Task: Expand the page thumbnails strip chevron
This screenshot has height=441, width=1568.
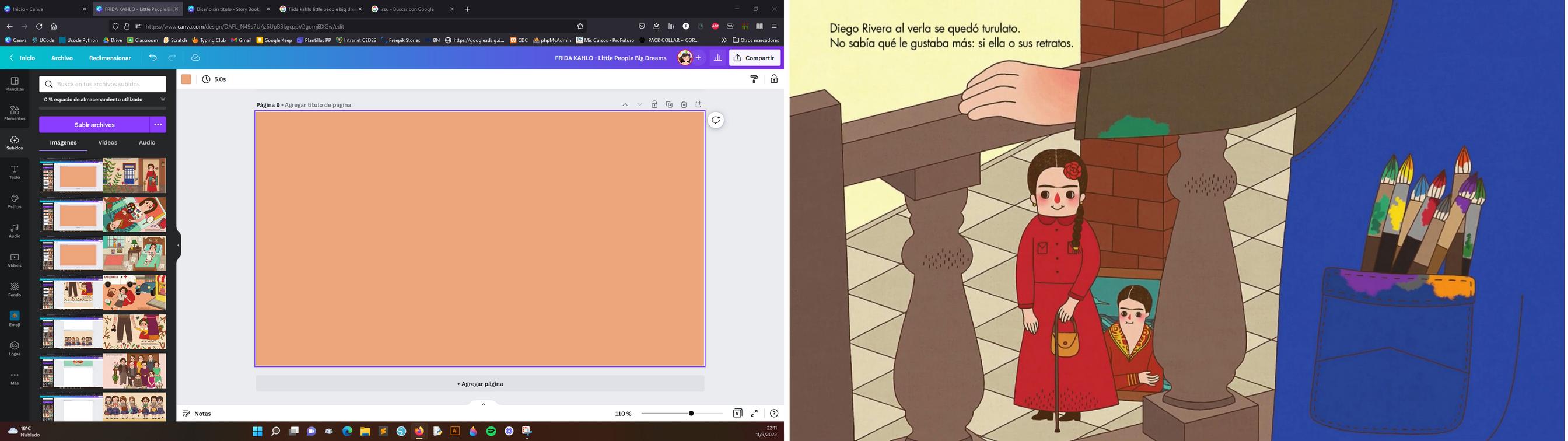Action: click(x=484, y=404)
